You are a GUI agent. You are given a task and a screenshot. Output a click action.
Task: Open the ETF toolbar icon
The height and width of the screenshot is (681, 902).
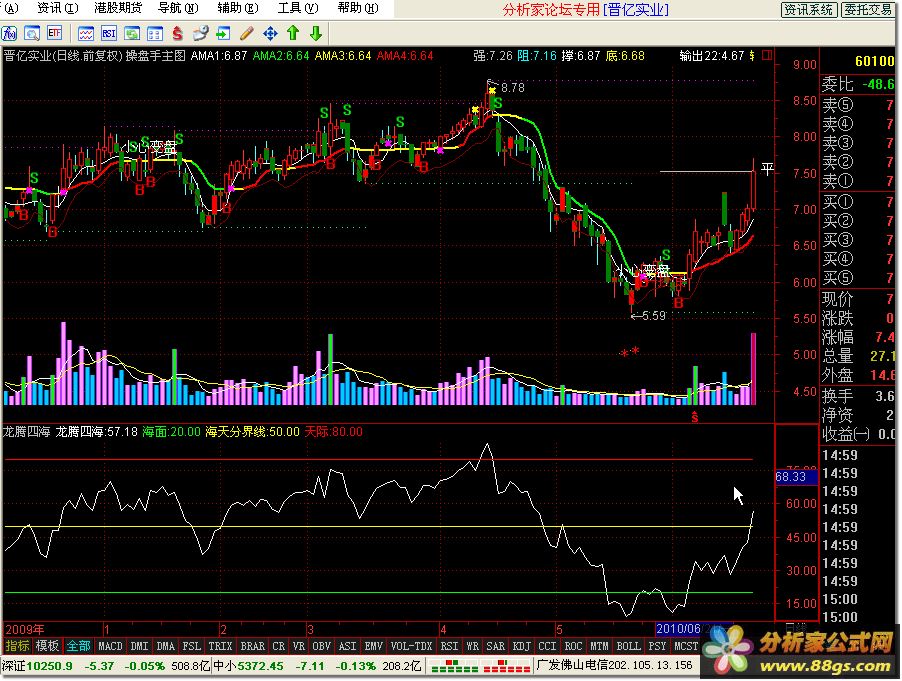click(x=55, y=34)
